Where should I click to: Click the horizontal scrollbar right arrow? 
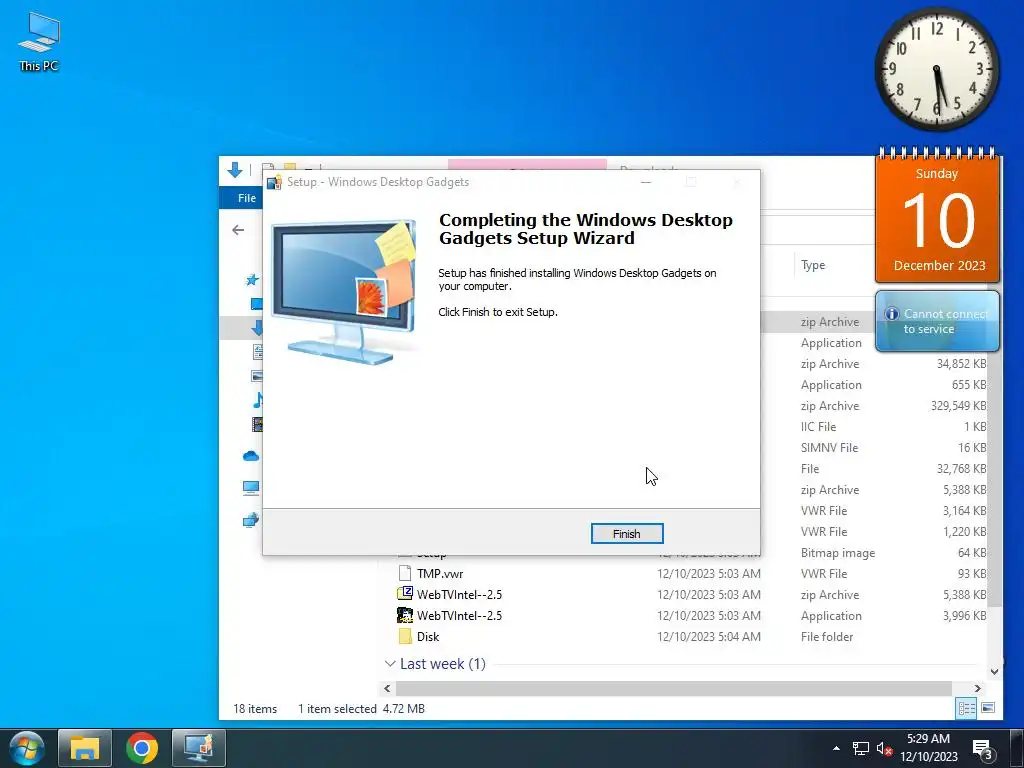(978, 688)
